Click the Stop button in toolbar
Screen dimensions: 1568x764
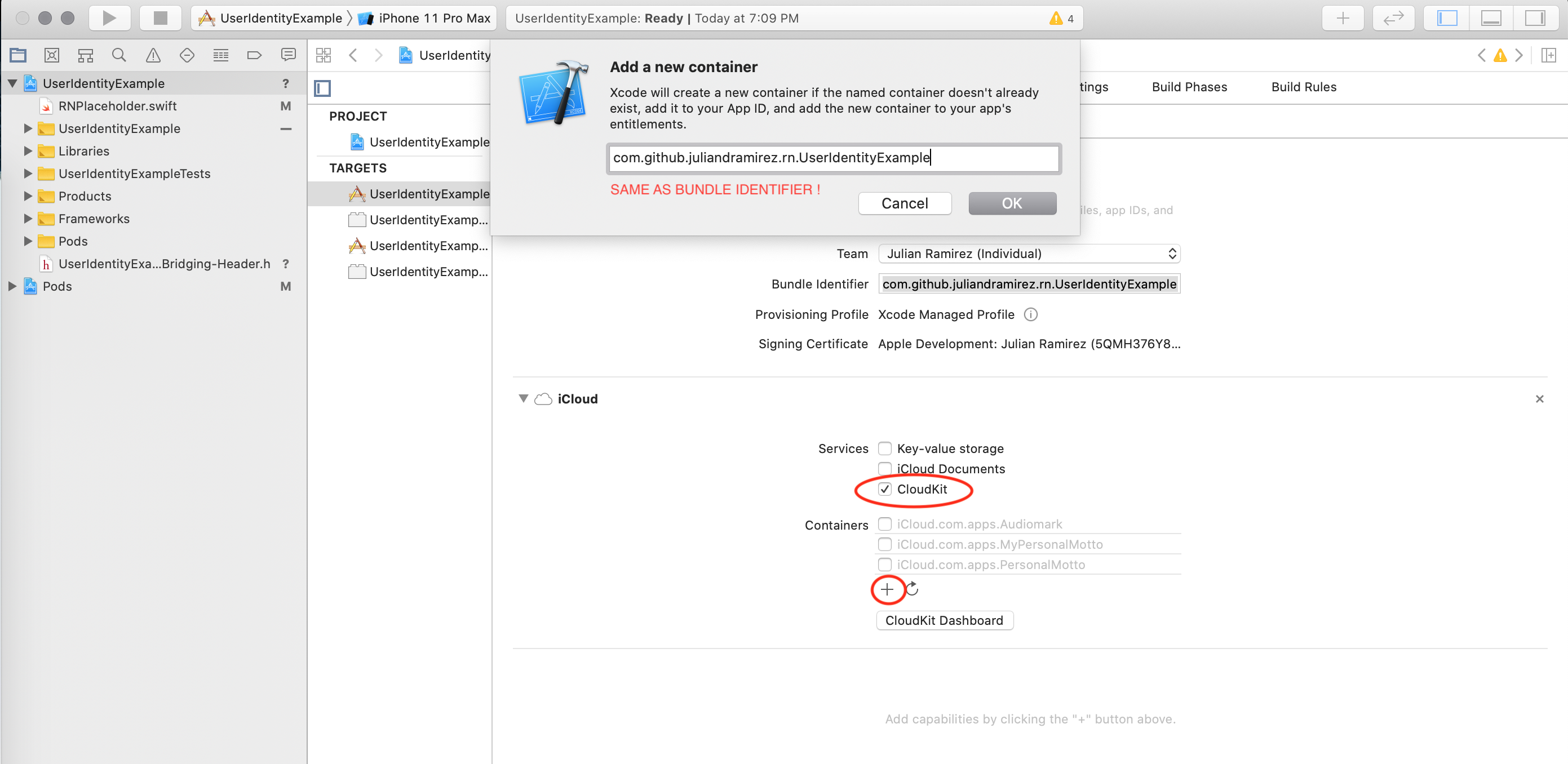coord(160,18)
